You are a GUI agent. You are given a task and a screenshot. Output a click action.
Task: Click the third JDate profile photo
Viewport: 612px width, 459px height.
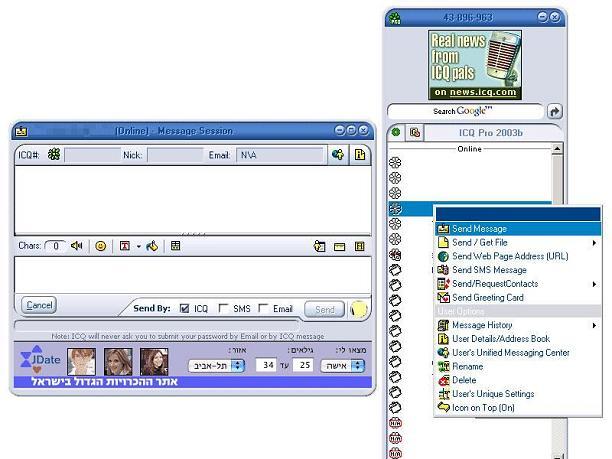point(154,362)
